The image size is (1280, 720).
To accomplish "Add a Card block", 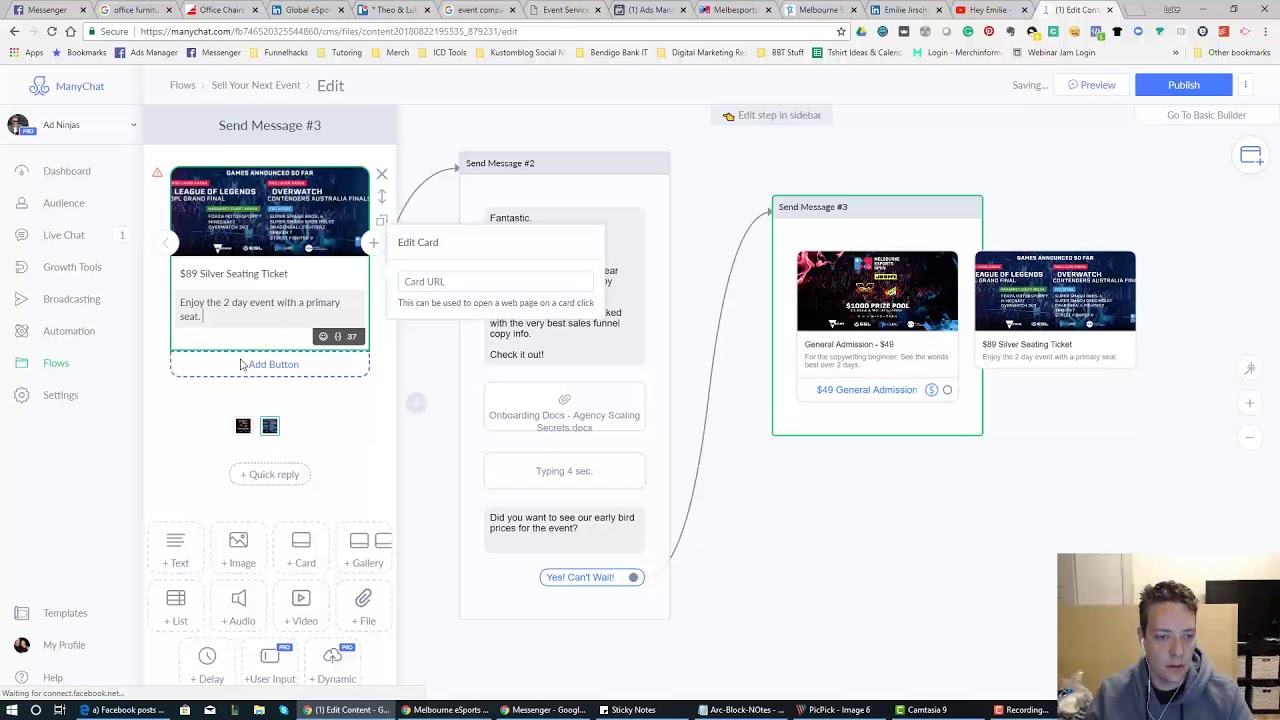I will tap(301, 550).
